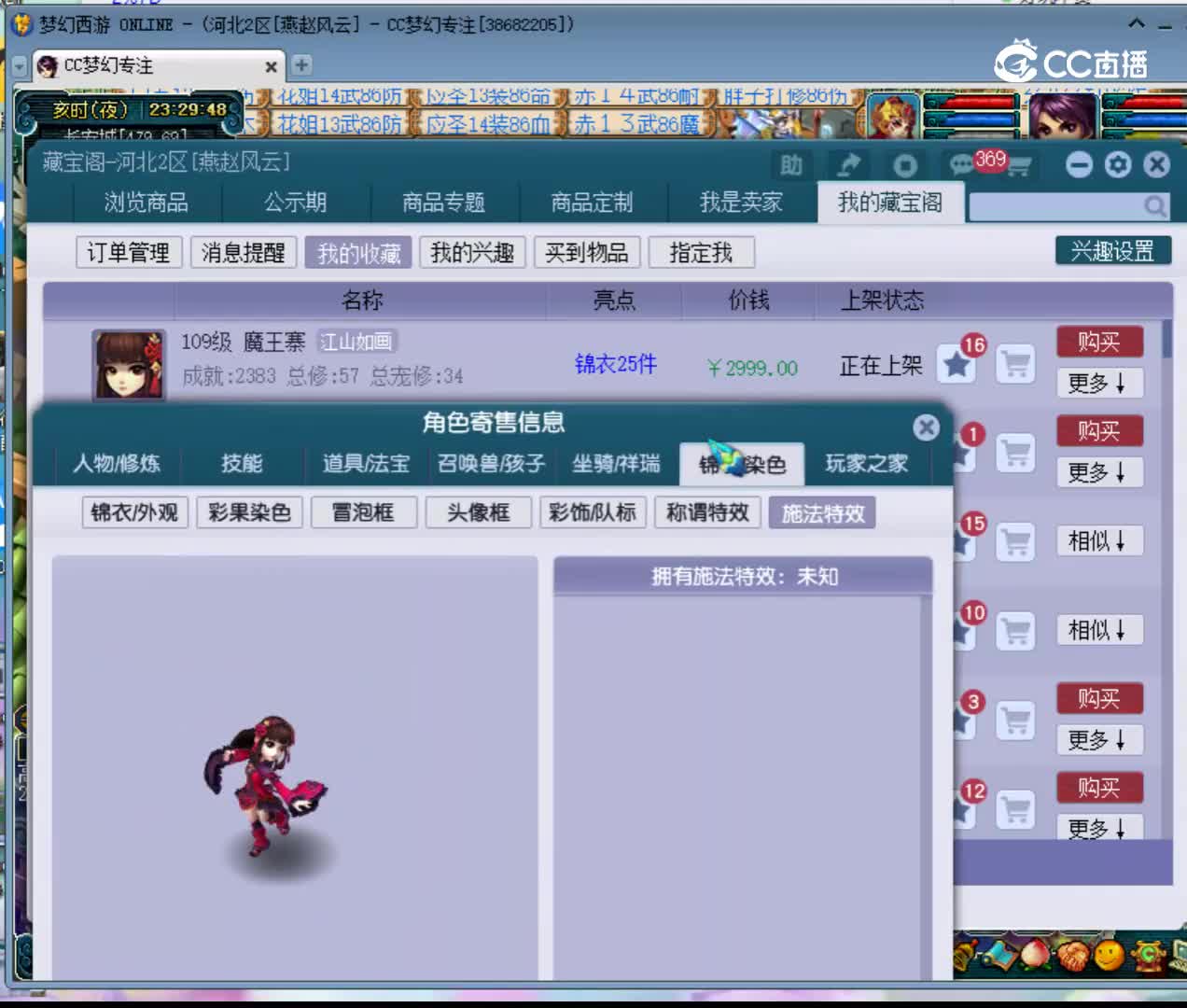
Task: Click the 魔王寨 character thumbnail
Action: pos(129,364)
